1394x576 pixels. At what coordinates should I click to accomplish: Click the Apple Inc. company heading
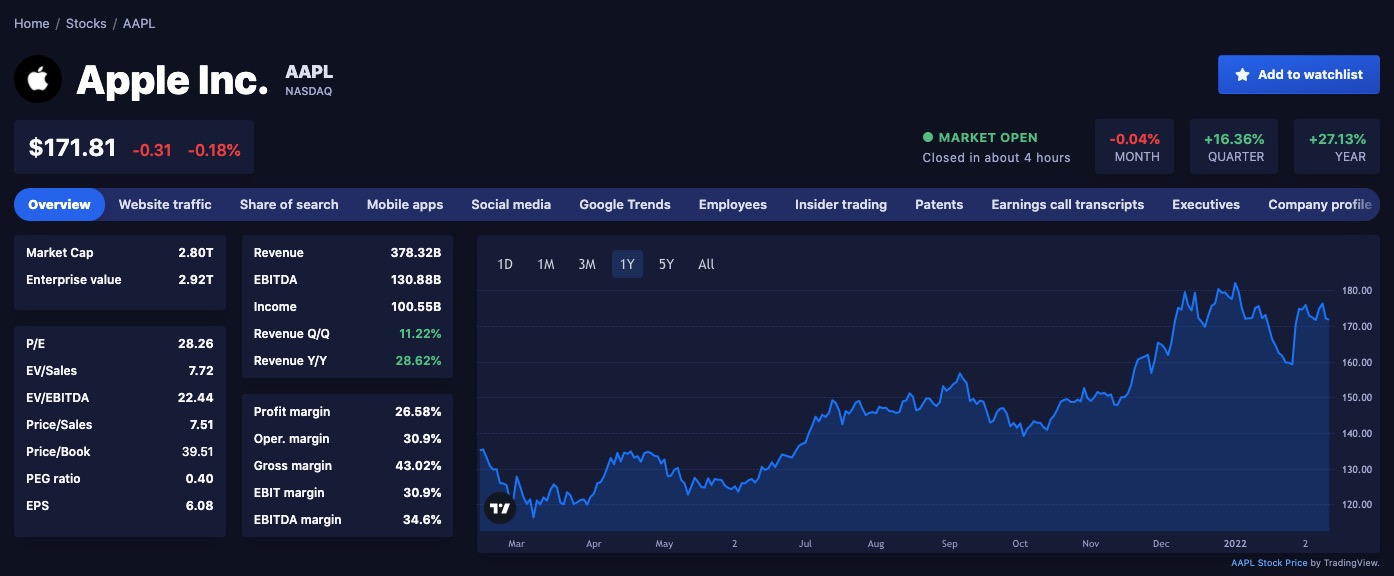point(172,80)
